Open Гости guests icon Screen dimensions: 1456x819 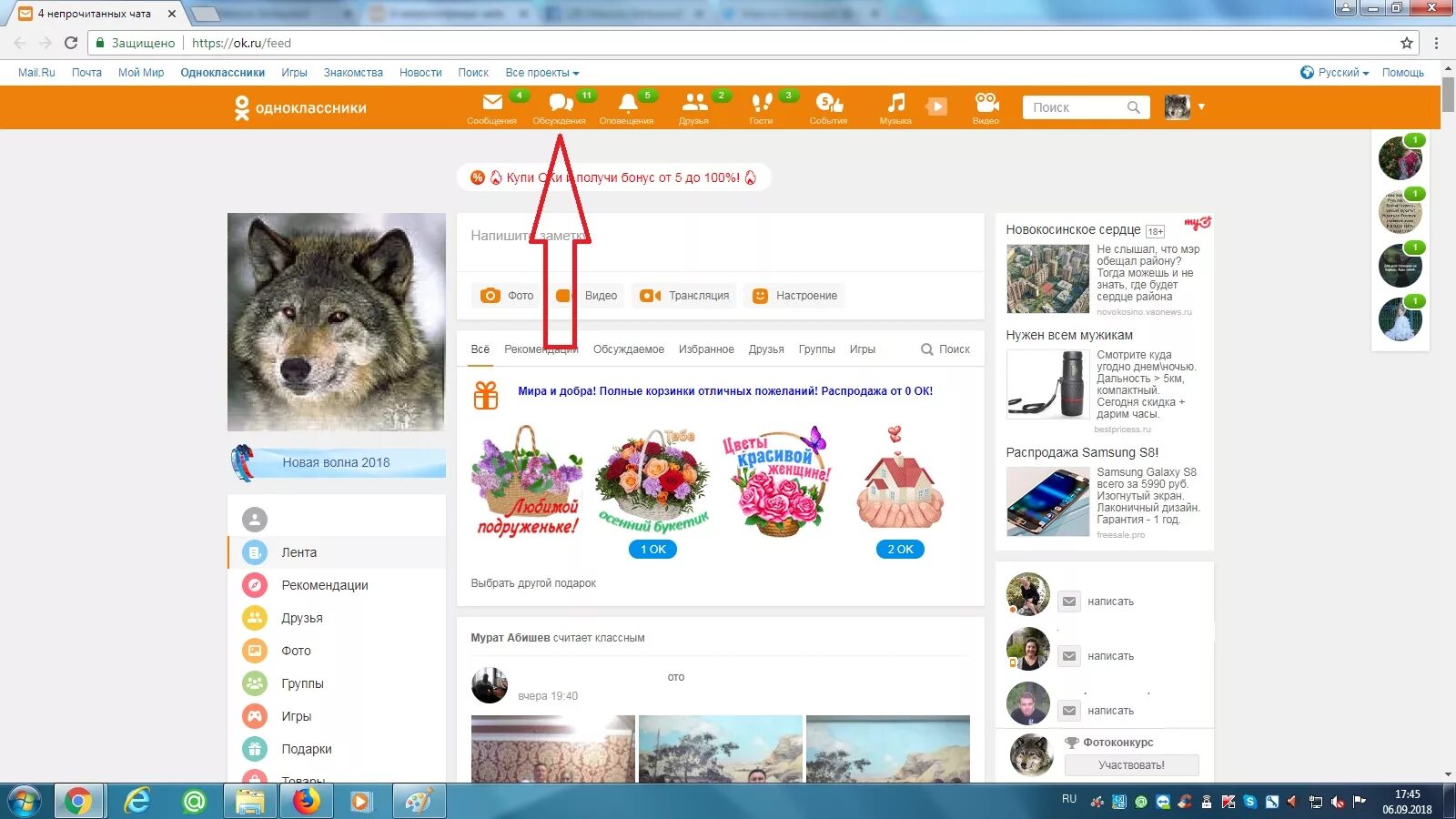click(x=762, y=107)
